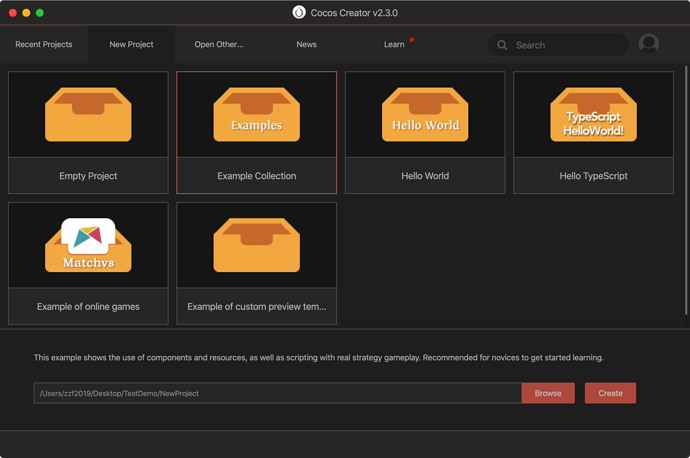Click the Cocos Creator logo in title bar

coord(299,12)
